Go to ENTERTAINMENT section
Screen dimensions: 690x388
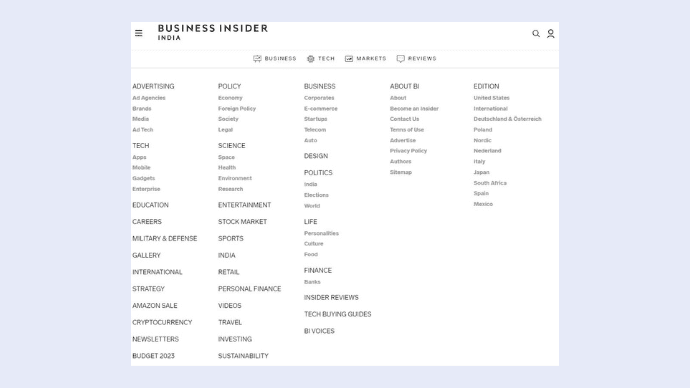click(x=244, y=205)
